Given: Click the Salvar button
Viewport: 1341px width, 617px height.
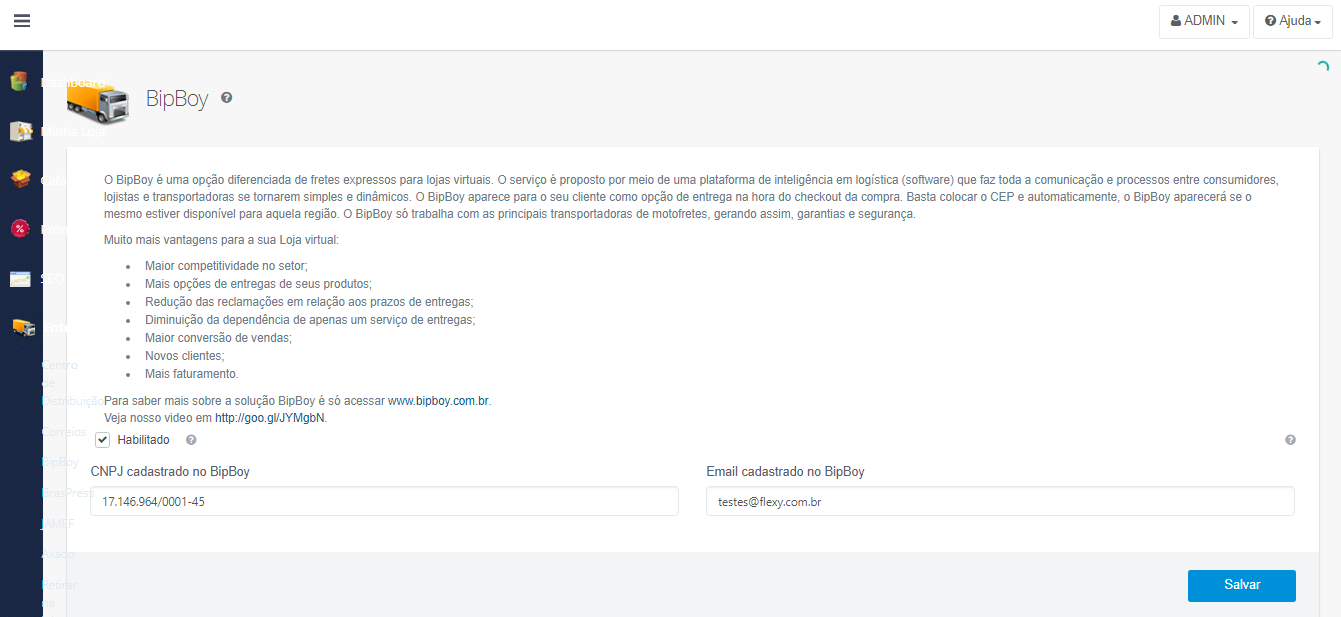Looking at the screenshot, I should tap(1242, 586).
